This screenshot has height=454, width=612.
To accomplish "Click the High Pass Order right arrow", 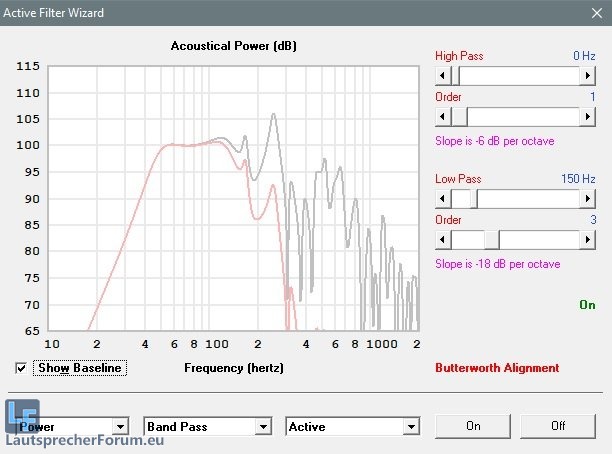I will click(588, 117).
